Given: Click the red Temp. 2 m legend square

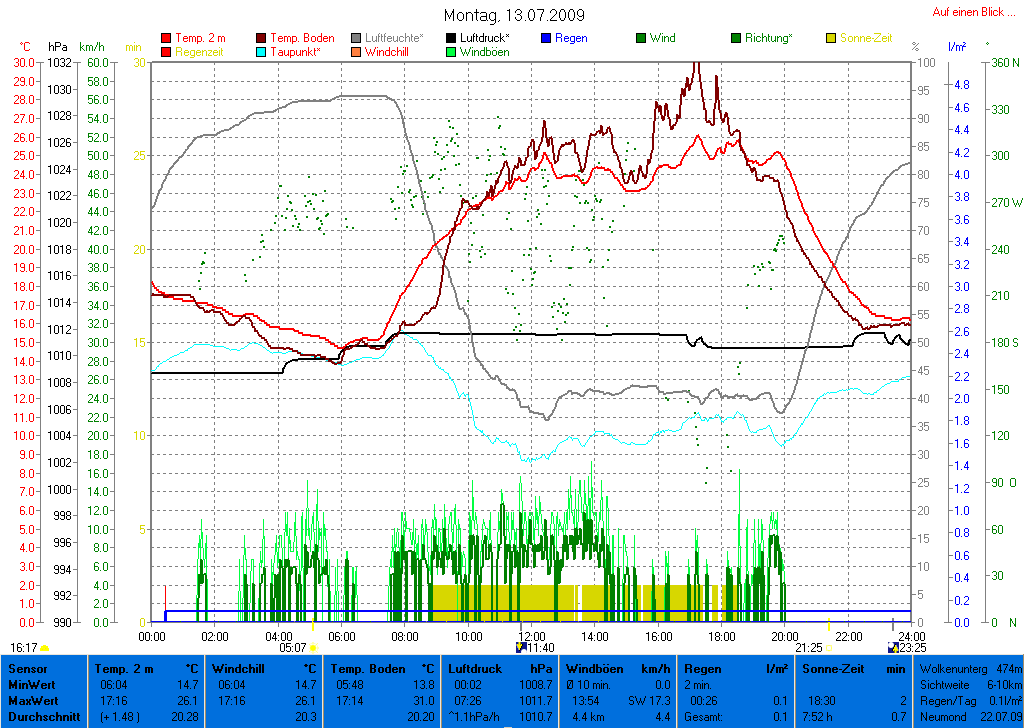Looking at the screenshot, I should coord(166,38).
